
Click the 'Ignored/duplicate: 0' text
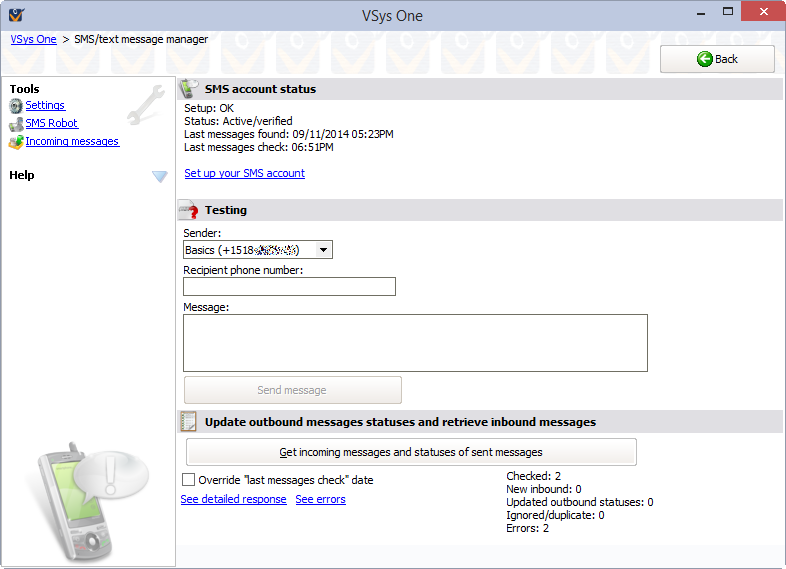(555, 515)
